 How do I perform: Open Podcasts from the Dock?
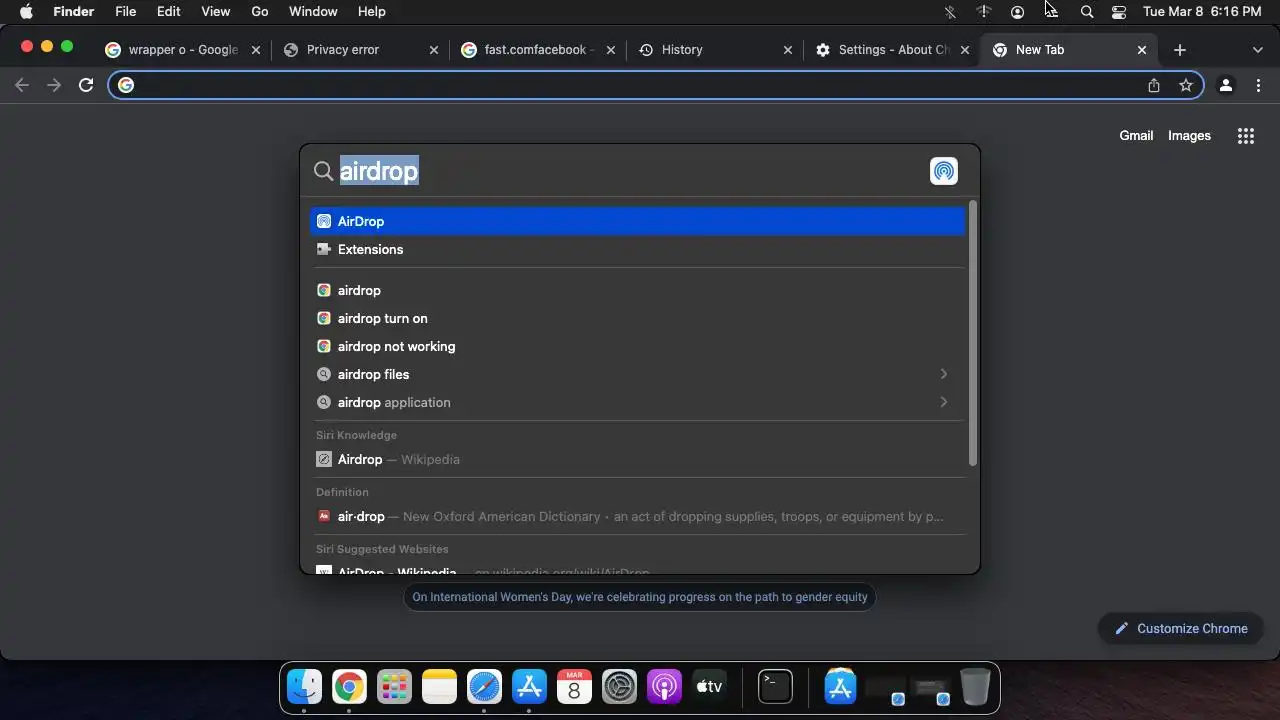click(x=664, y=687)
